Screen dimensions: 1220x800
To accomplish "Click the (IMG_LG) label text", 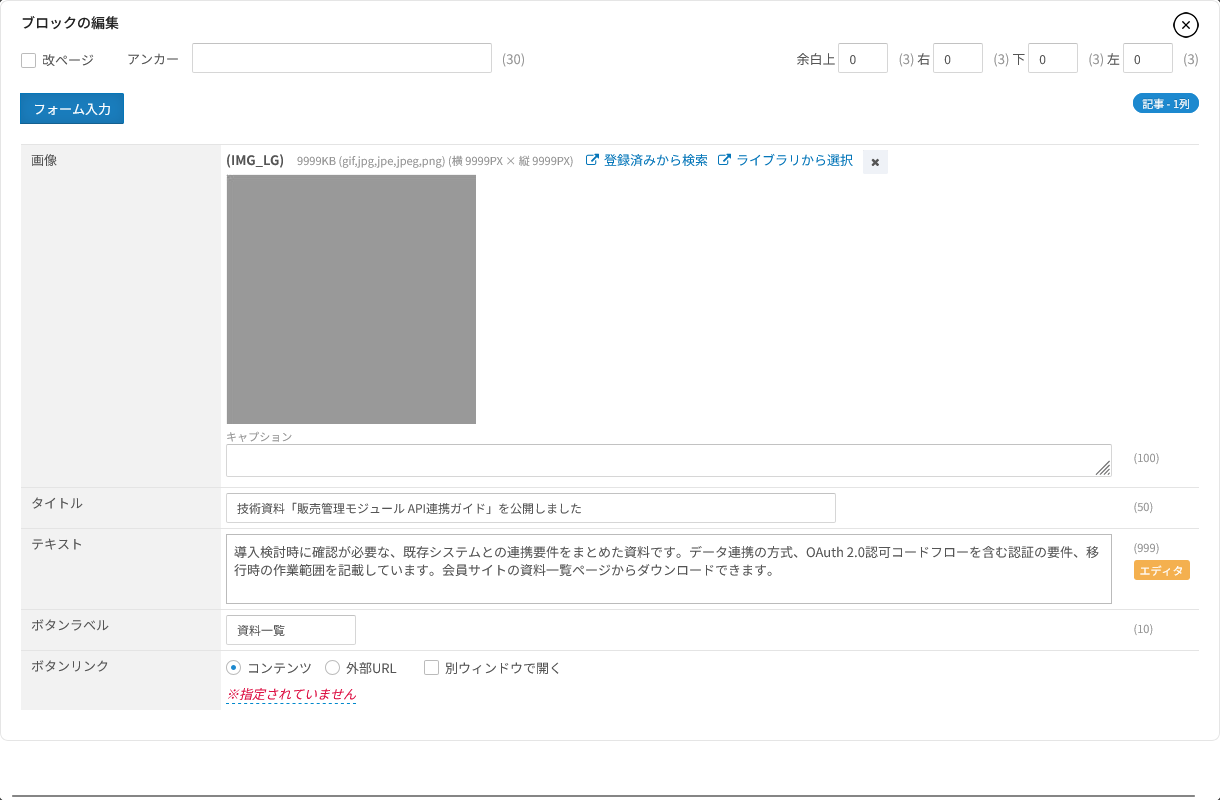I will [255, 160].
